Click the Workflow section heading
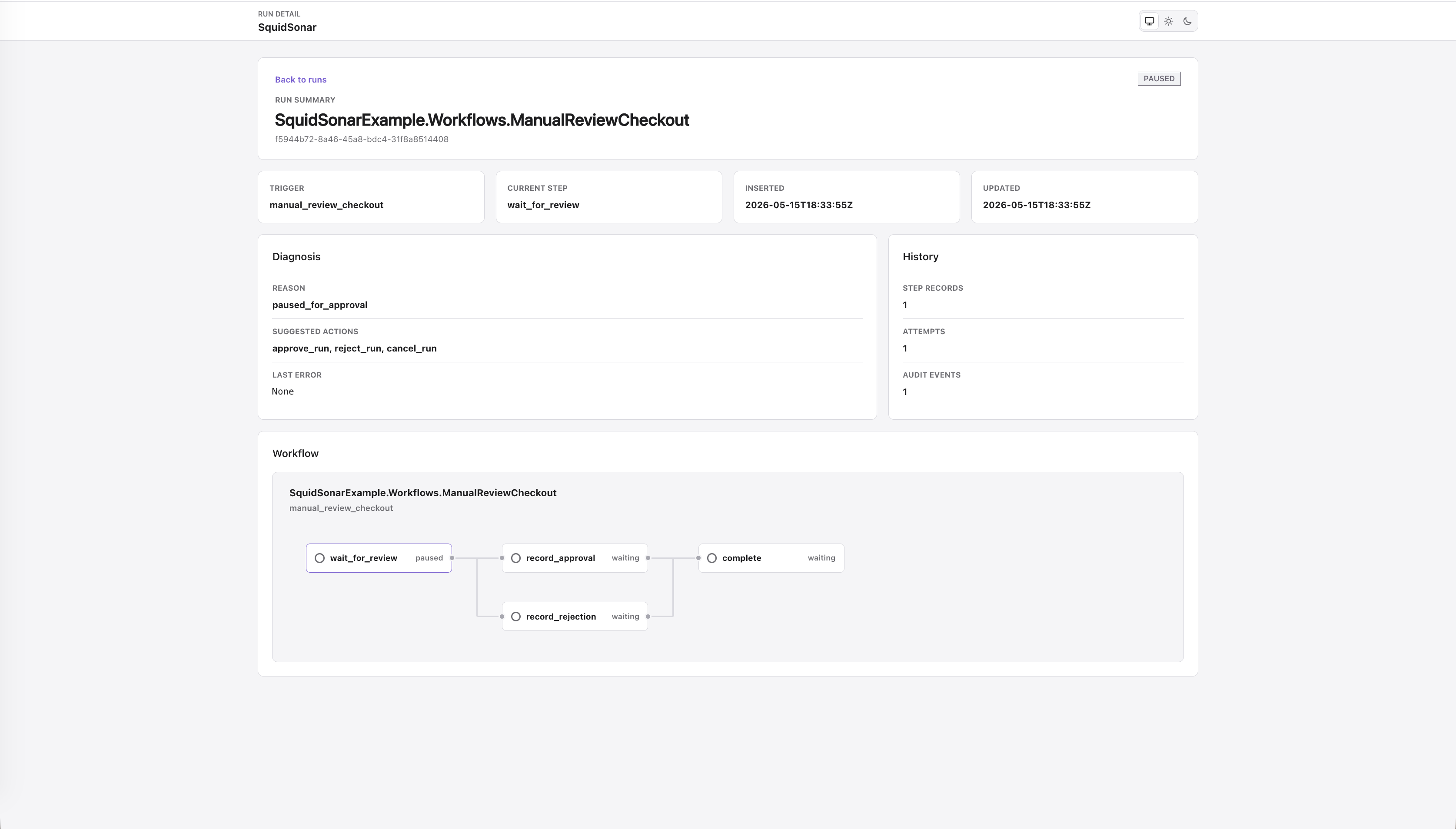Image resolution: width=1456 pixels, height=829 pixels. point(296,454)
